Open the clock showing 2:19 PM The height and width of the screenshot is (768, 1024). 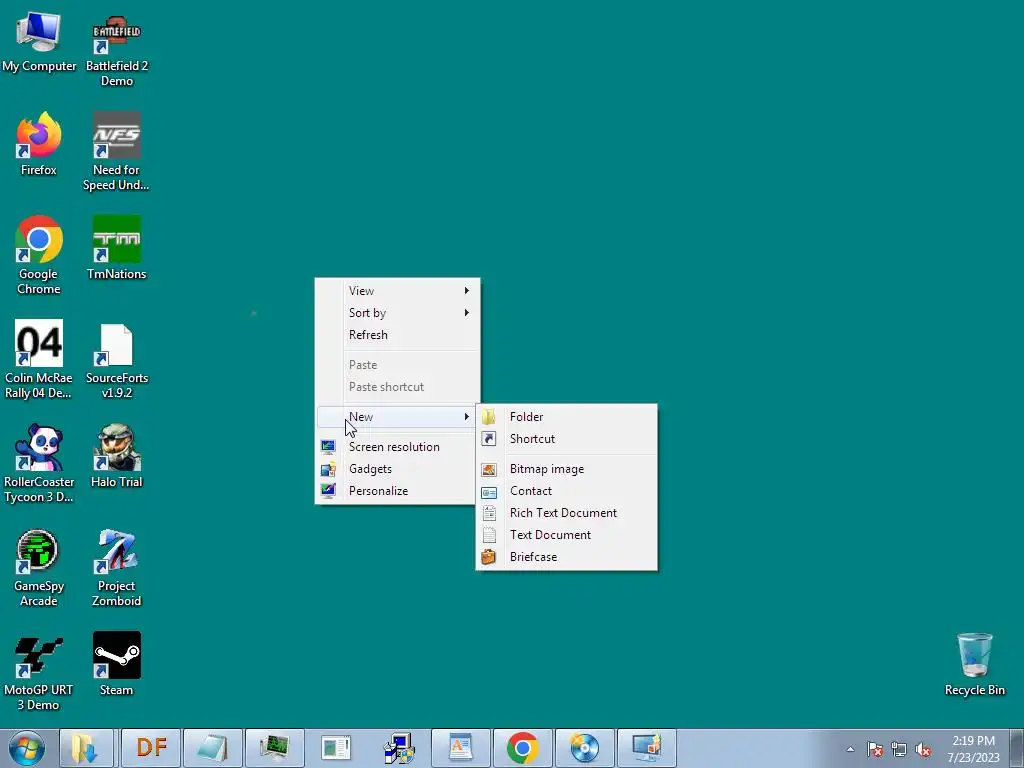point(973,749)
